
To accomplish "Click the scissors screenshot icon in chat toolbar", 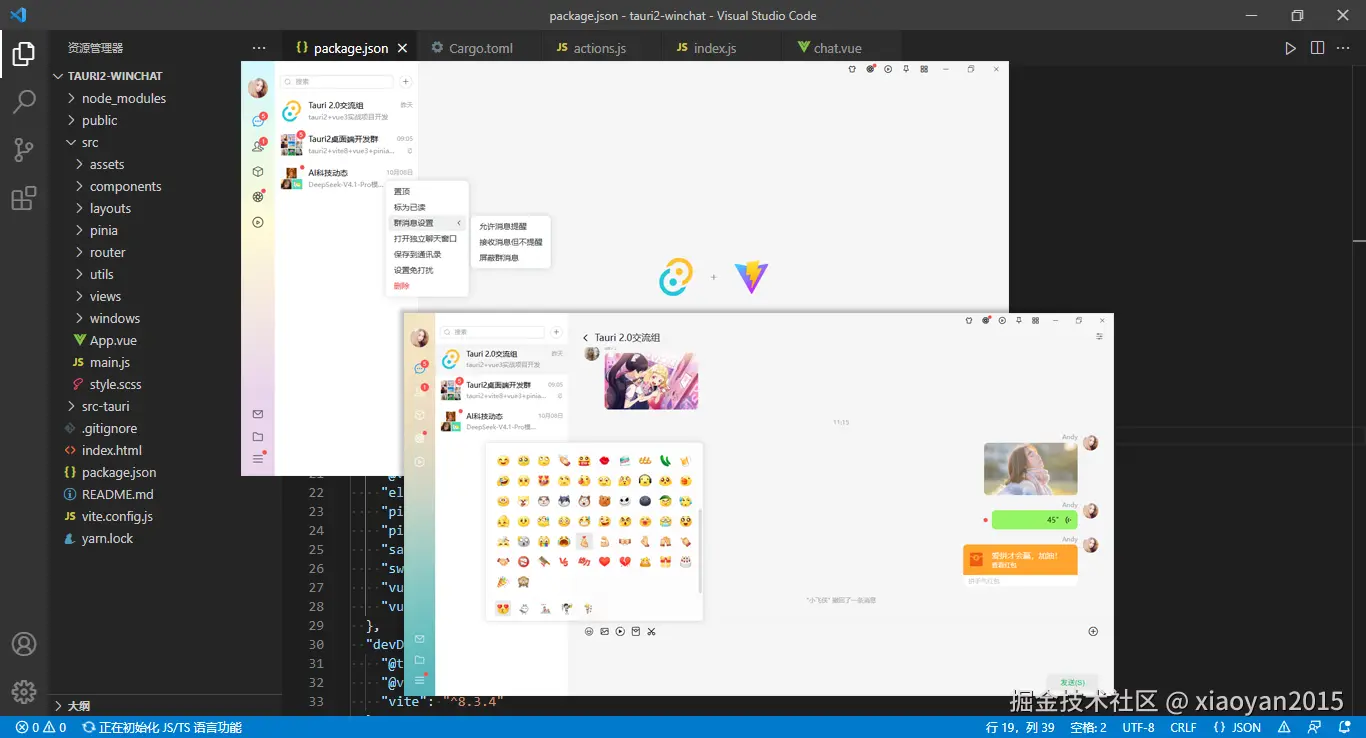I will pos(651,631).
